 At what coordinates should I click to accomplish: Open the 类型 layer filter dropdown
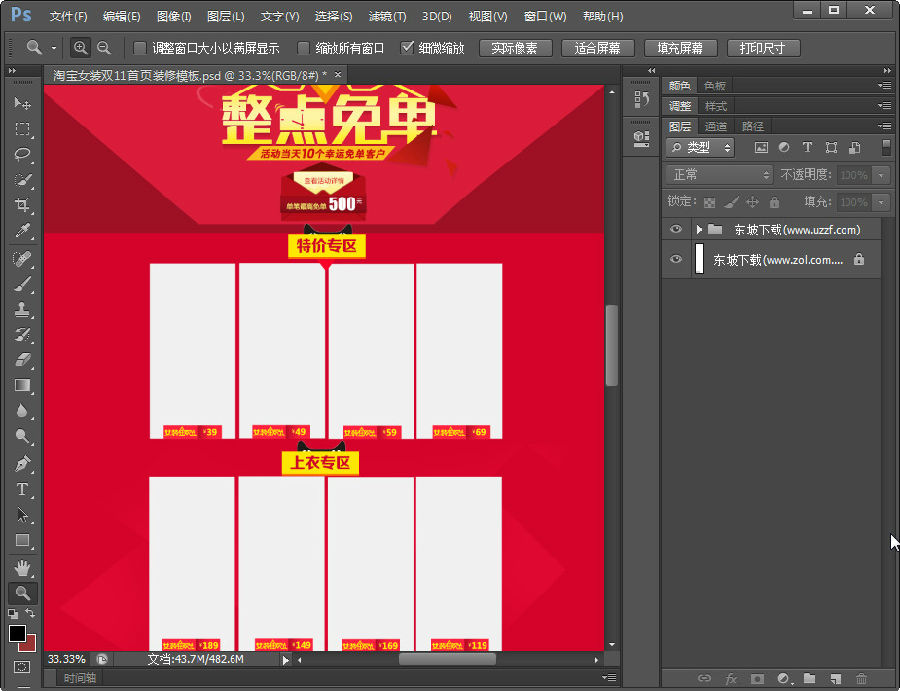(x=700, y=147)
